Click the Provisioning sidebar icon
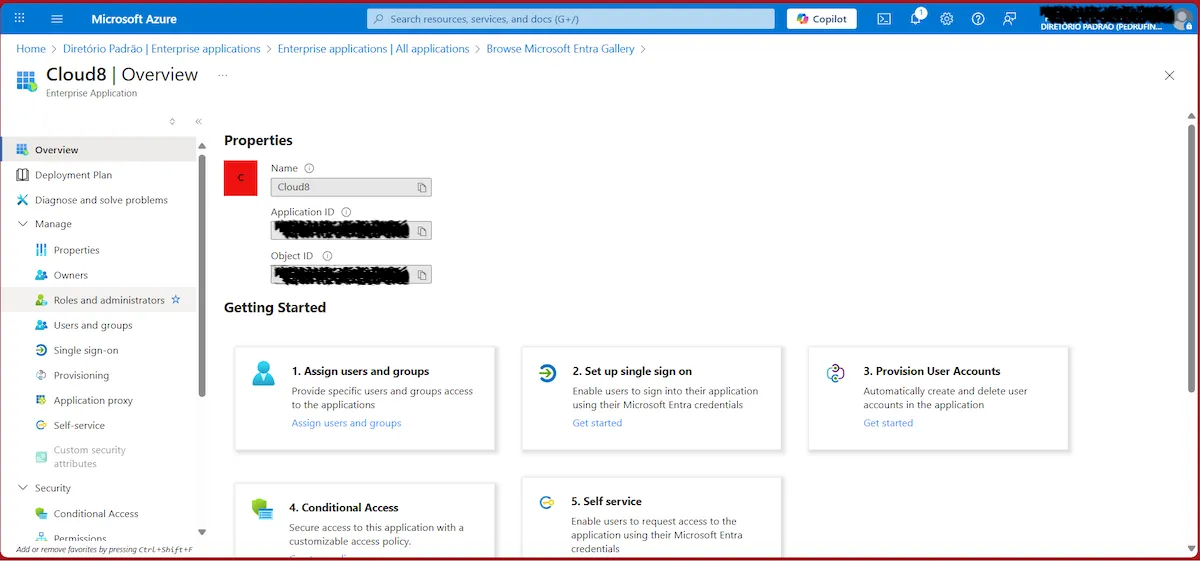1200x561 pixels. pos(41,375)
